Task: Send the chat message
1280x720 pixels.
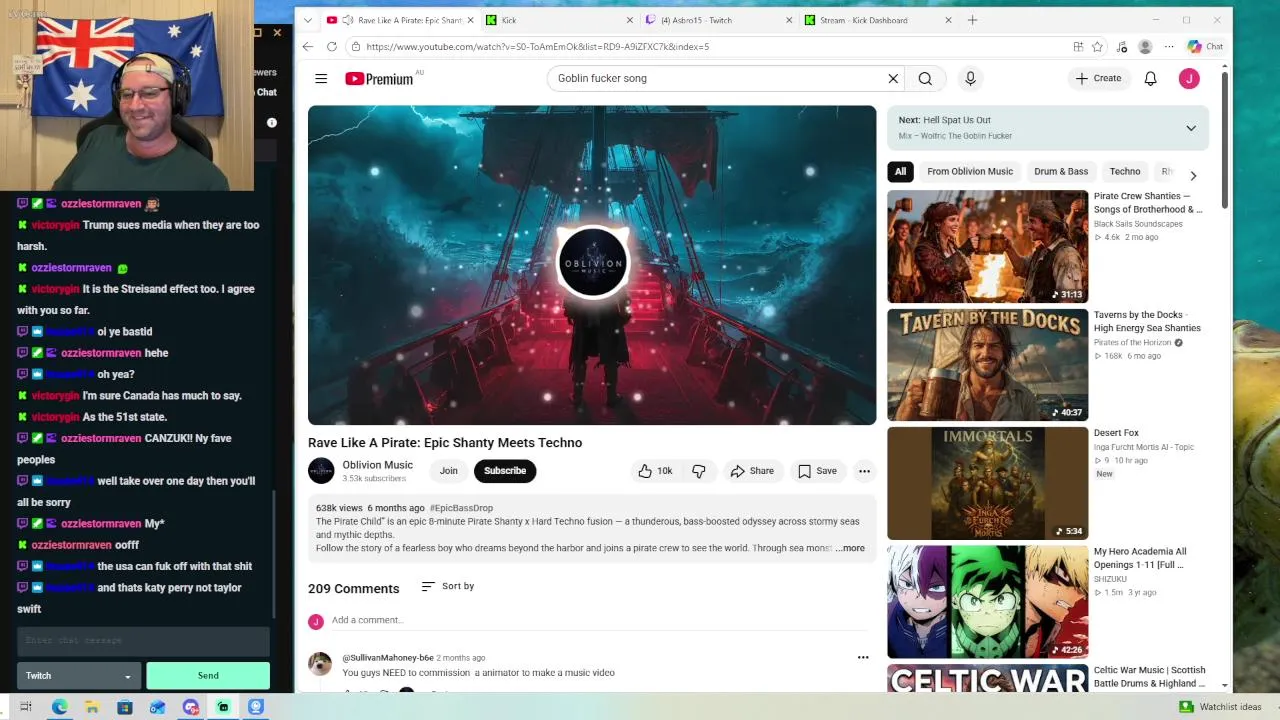Action: [208, 676]
